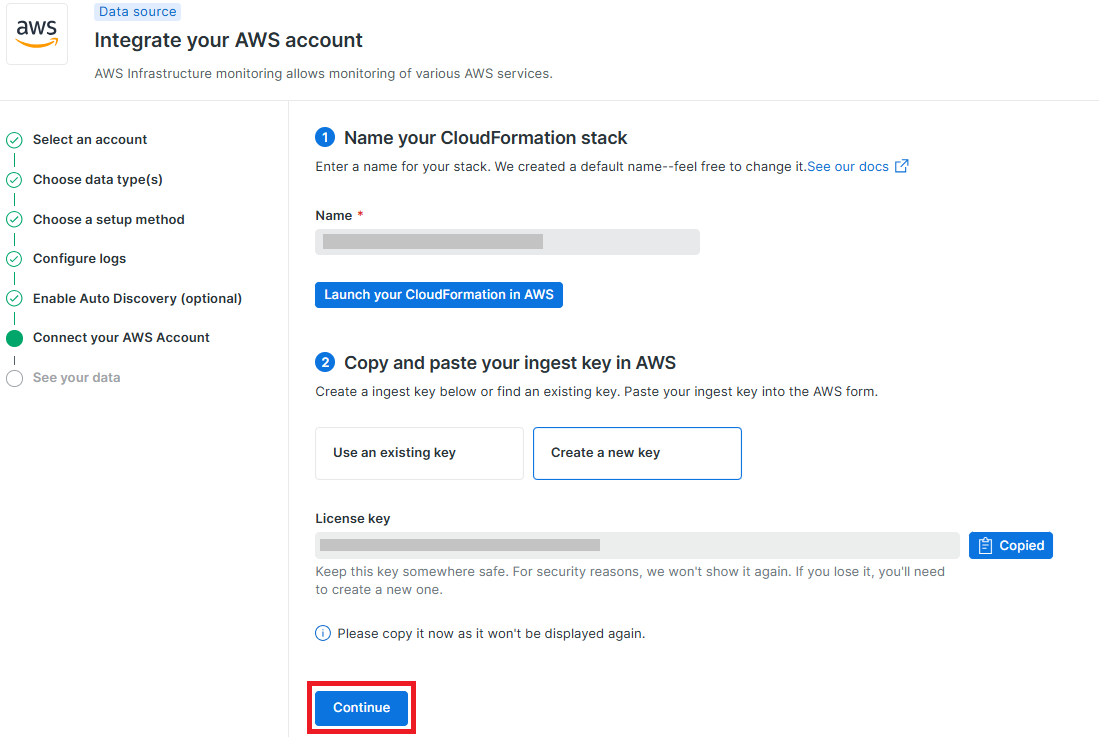The image size is (1099, 737).
Task: Go to Choose a setup method step
Action: point(109,219)
